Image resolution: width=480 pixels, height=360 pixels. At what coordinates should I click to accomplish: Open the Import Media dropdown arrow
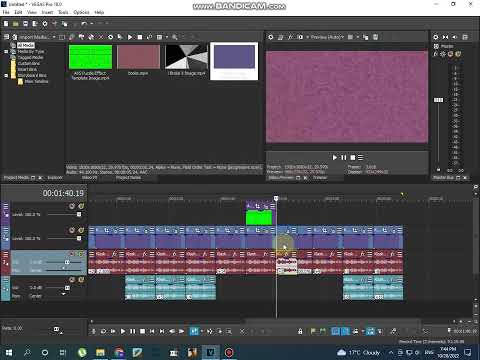click(x=54, y=37)
